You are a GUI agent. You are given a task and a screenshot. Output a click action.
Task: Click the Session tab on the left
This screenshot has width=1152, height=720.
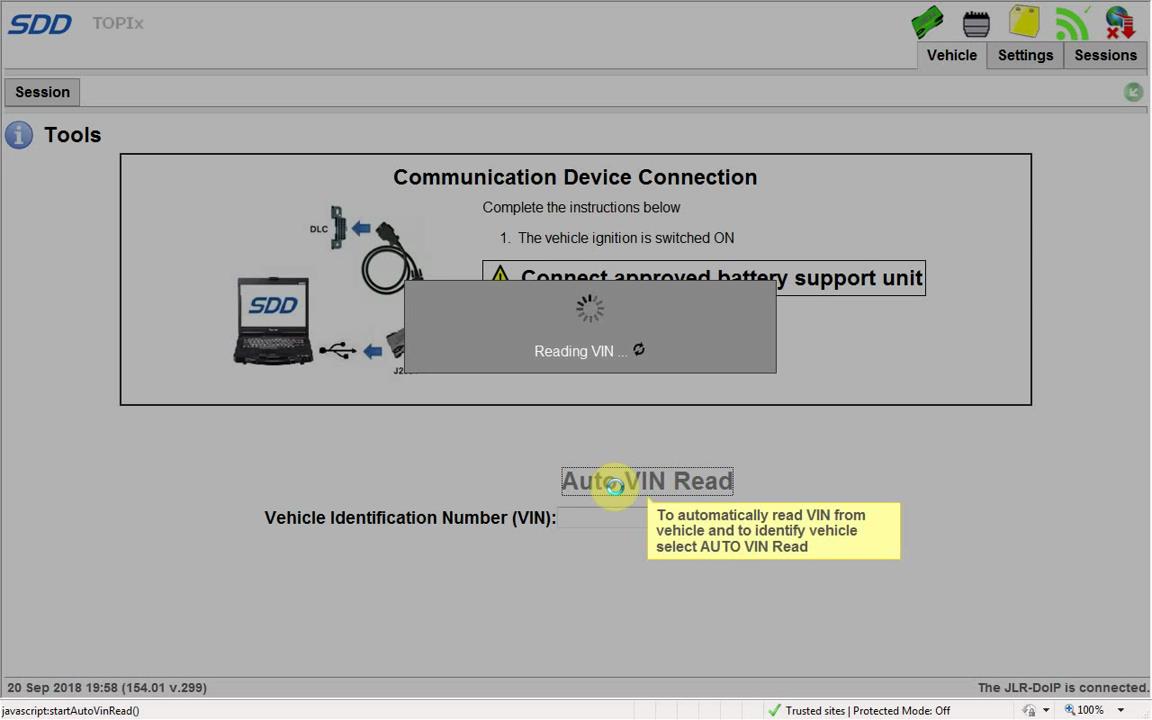43,92
